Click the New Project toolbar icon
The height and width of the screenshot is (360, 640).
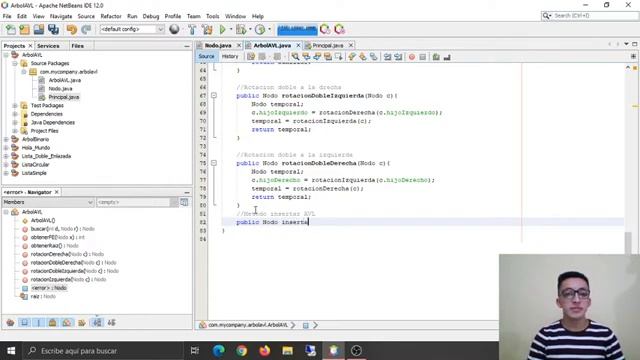pyautogui.click(x=24, y=29)
